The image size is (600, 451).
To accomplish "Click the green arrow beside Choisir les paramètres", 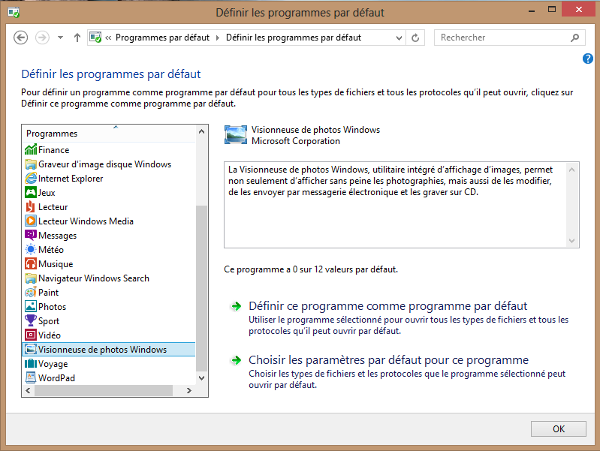I will pos(236,360).
